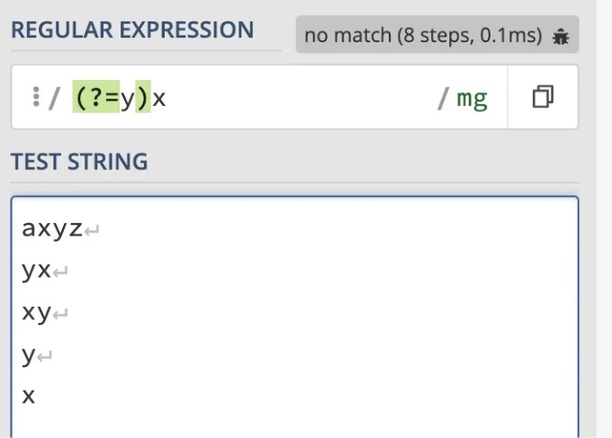Click the no match status badge

point(437,34)
